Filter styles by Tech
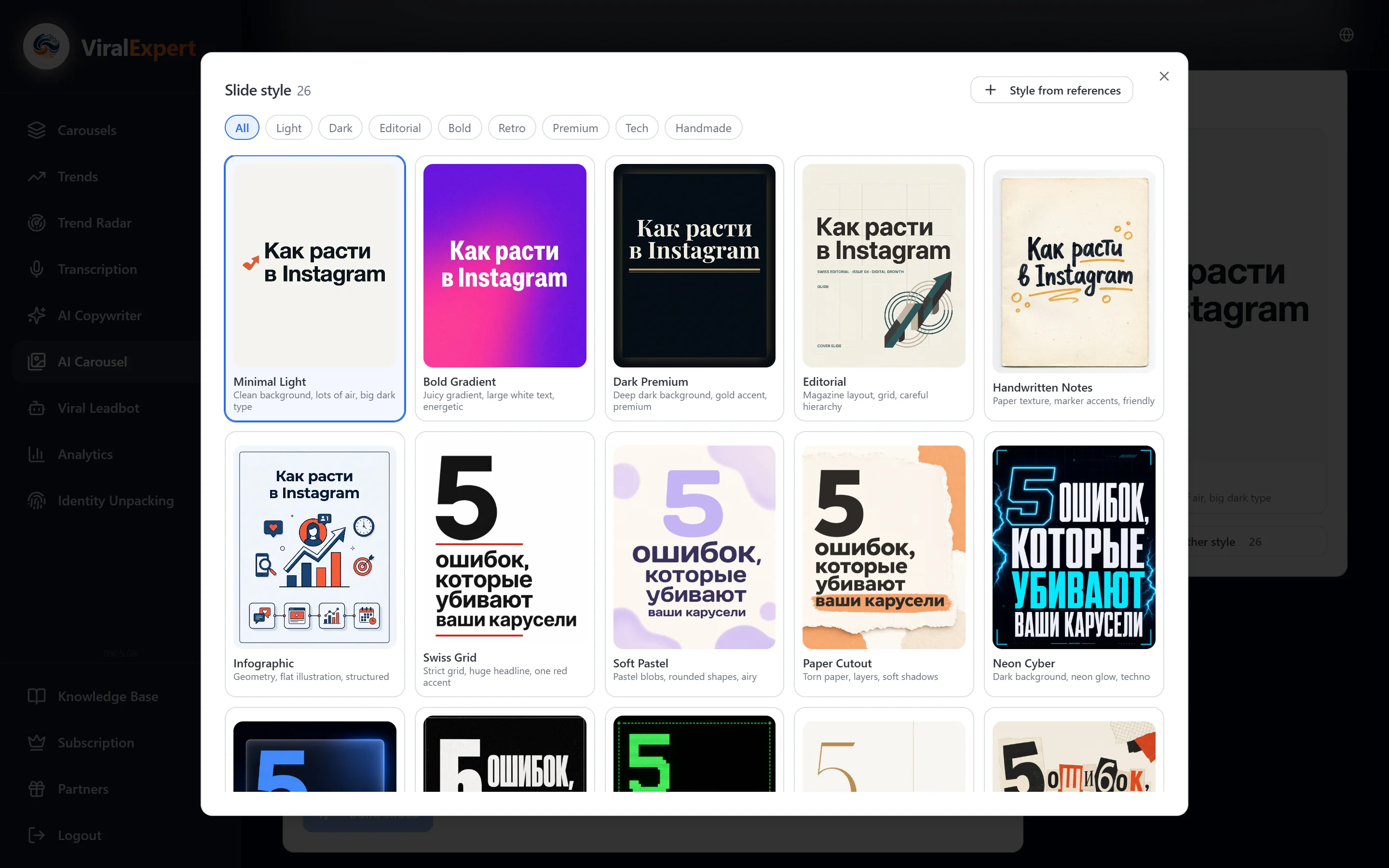 pyautogui.click(x=637, y=128)
